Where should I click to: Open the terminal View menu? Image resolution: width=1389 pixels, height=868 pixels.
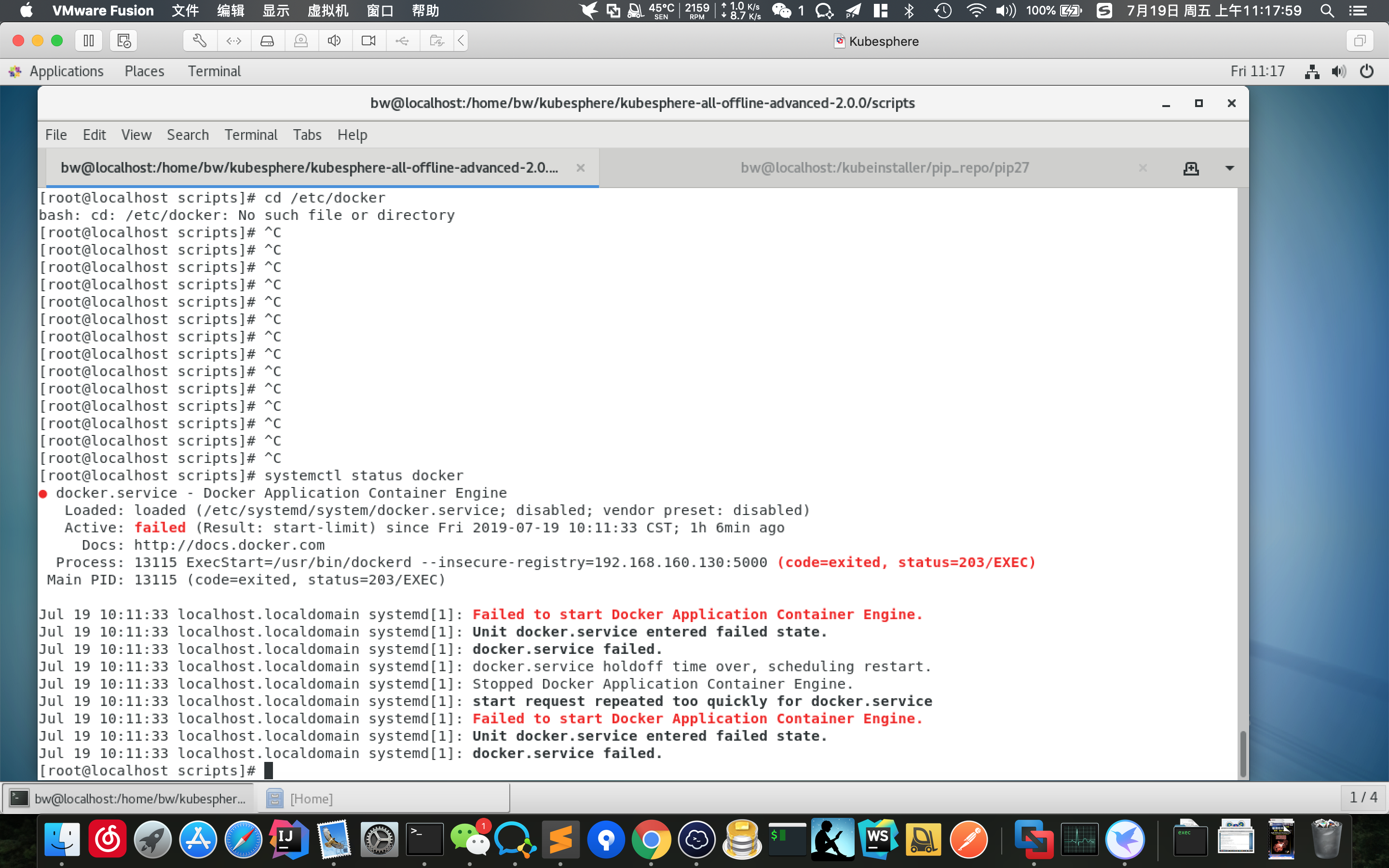136,135
